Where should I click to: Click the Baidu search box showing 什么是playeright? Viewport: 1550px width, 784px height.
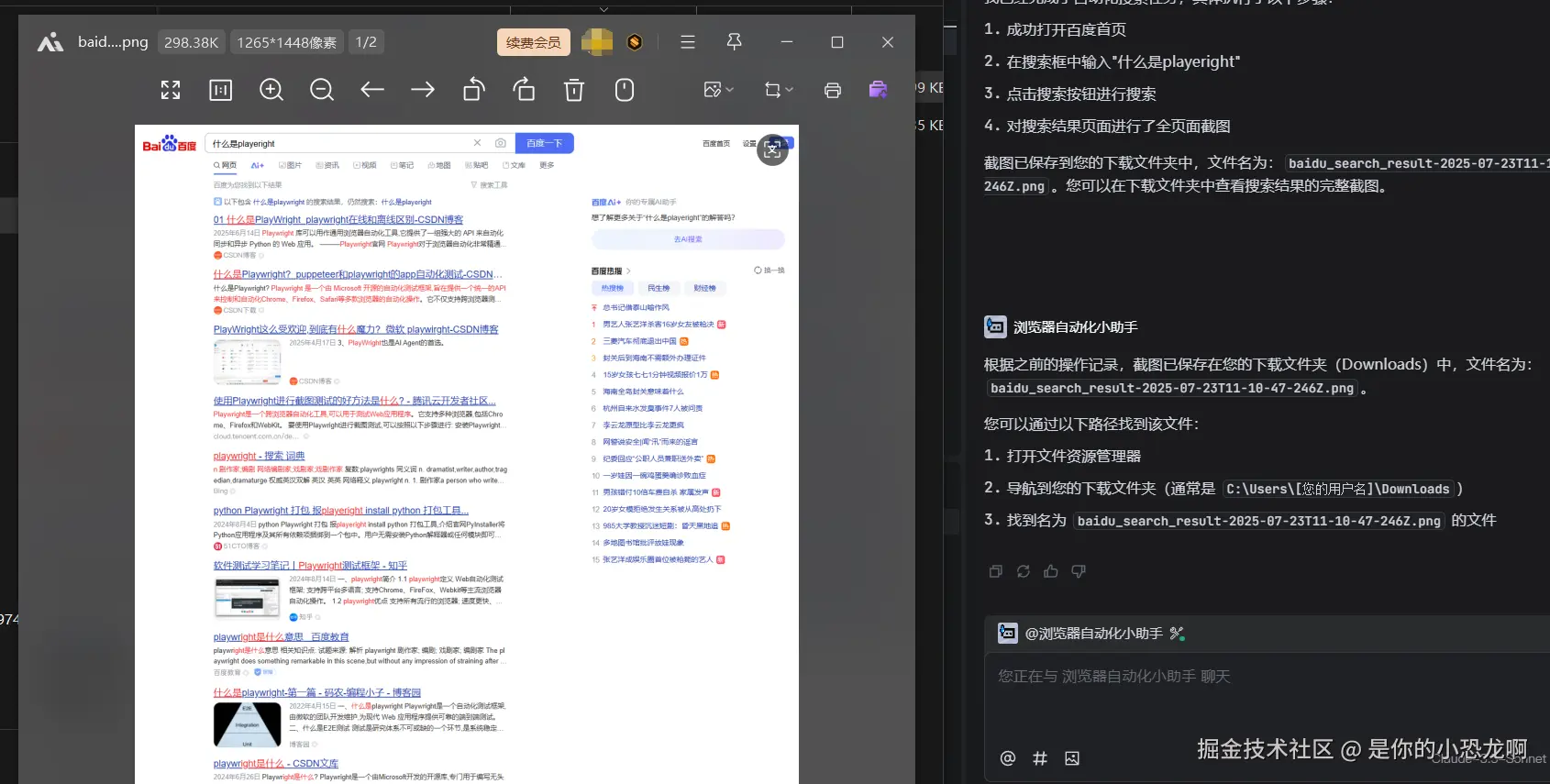coord(359,143)
